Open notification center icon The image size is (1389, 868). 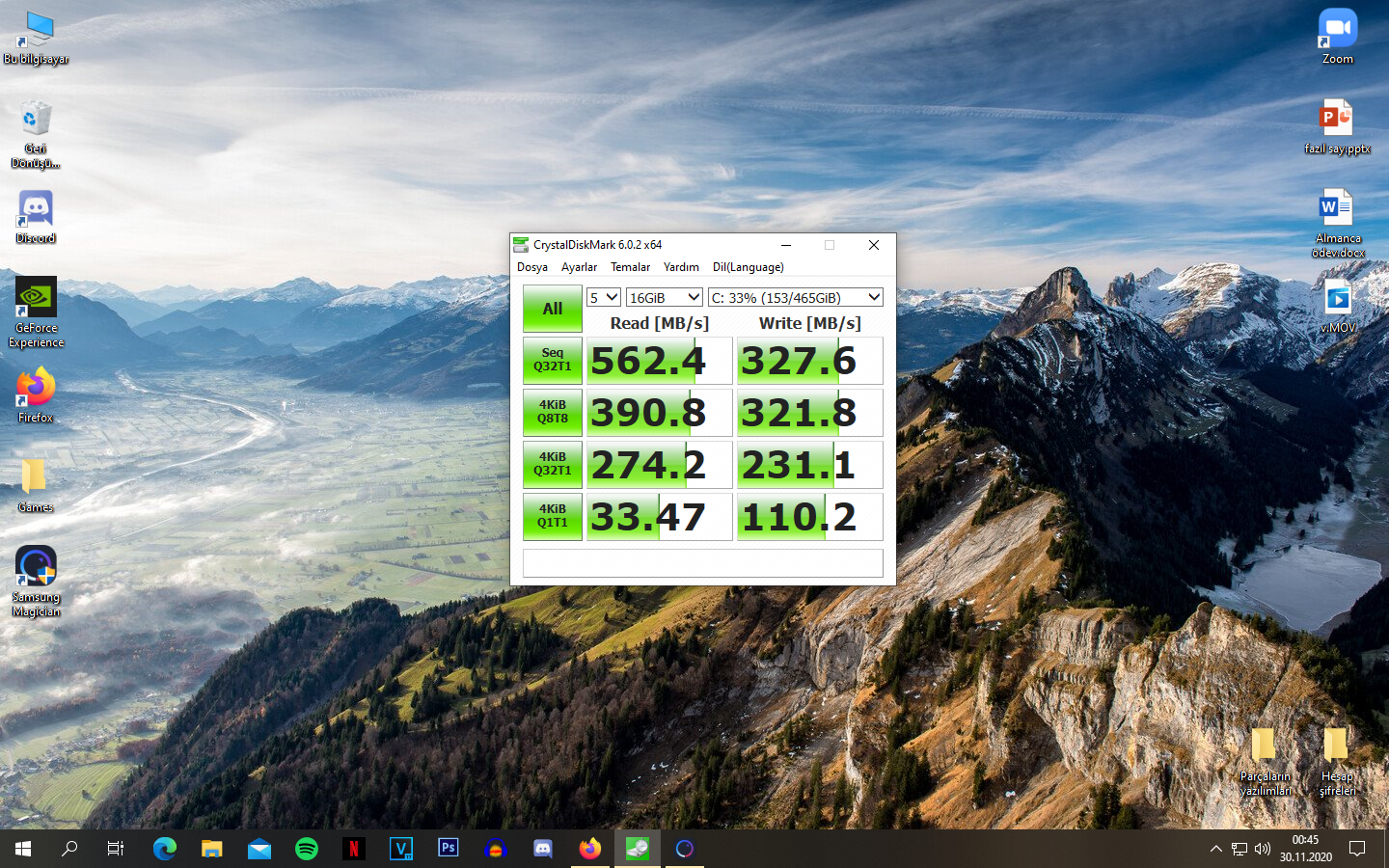tap(1357, 849)
